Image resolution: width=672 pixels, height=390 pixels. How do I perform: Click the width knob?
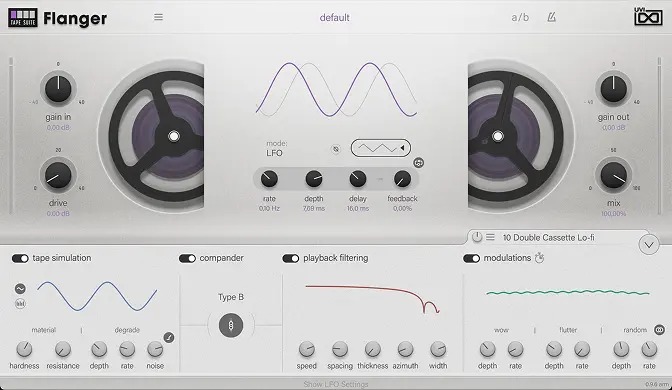pos(438,349)
